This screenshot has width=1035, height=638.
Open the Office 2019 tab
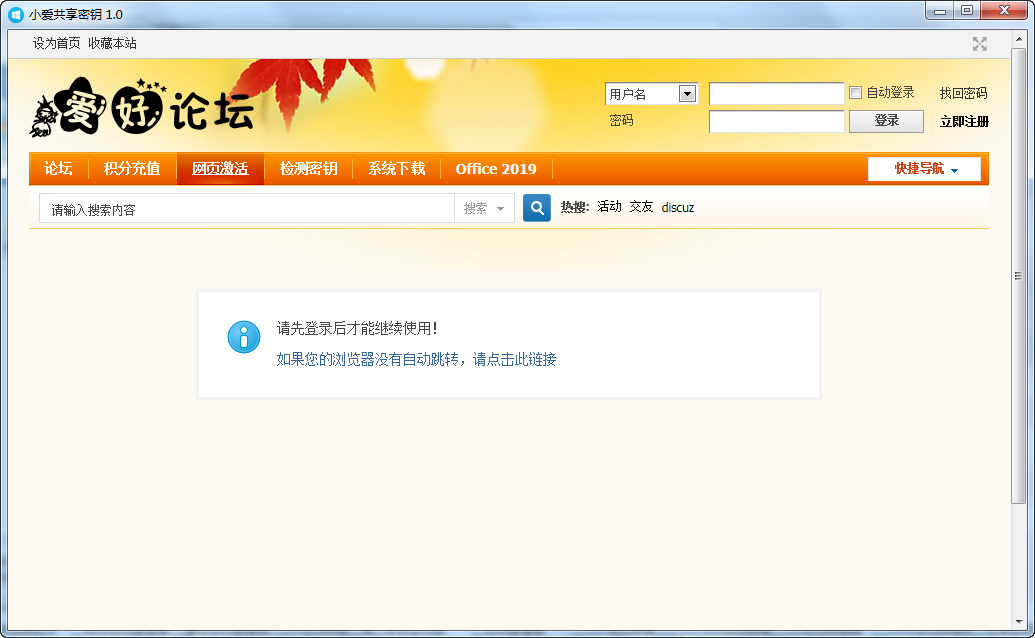(x=496, y=169)
